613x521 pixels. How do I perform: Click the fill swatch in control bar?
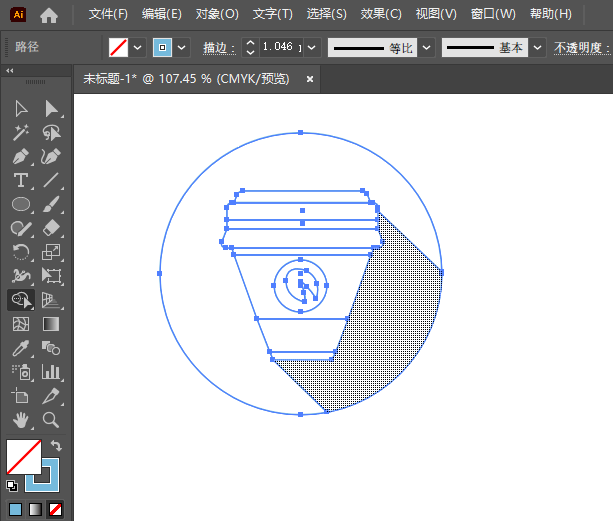(x=118, y=48)
